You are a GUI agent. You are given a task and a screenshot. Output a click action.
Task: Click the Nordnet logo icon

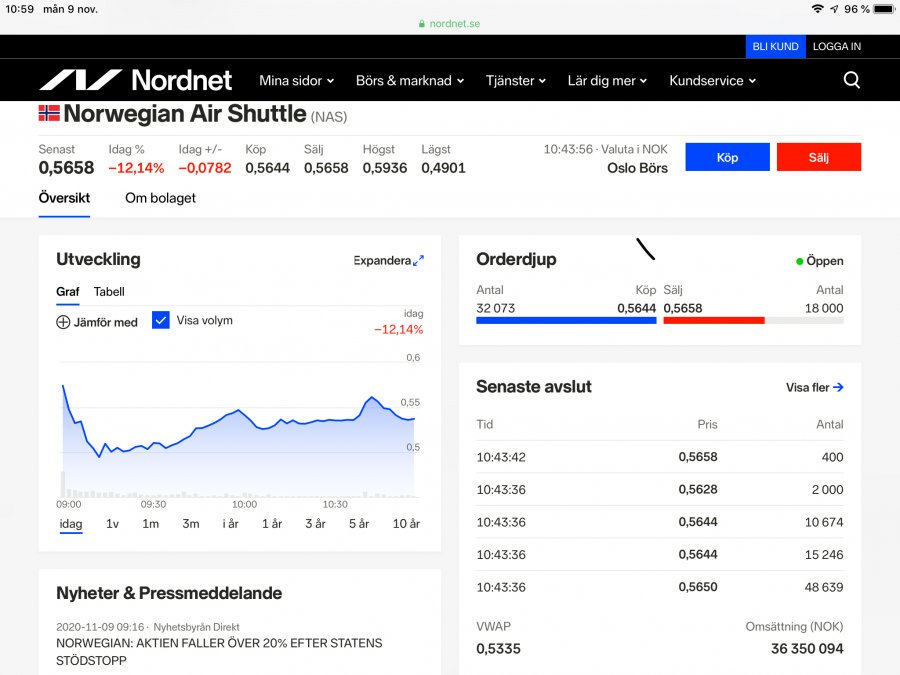coord(80,80)
